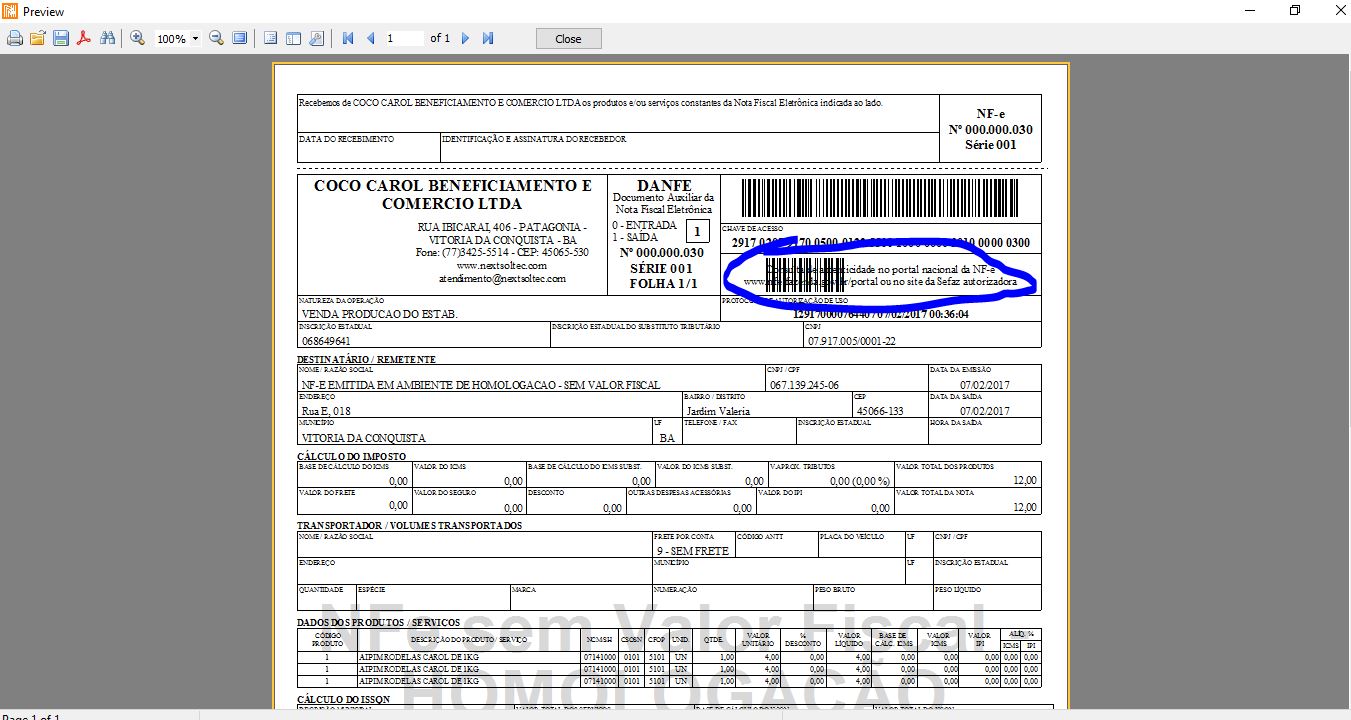
Task: Go to the previous page arrow
Action: tap(370, 39)
